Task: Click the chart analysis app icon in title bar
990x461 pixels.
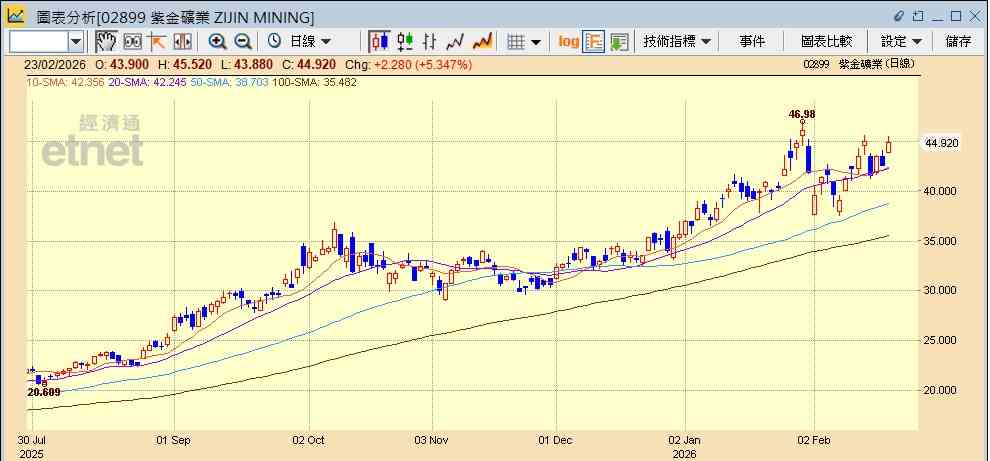Action: point(16,15)
